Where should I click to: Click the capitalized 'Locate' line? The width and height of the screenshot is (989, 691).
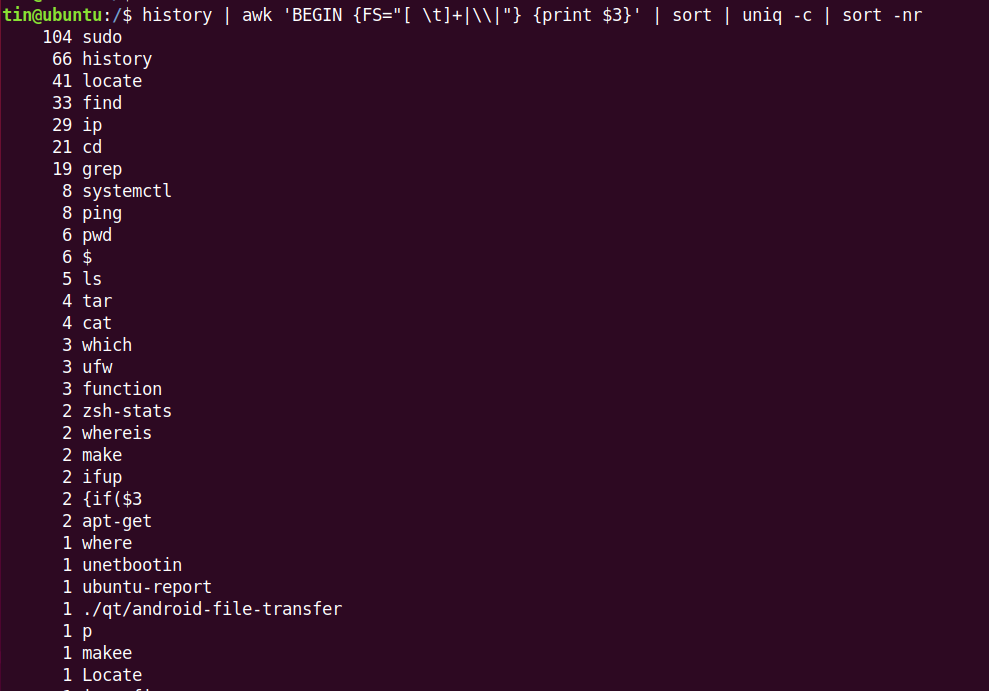112,675
